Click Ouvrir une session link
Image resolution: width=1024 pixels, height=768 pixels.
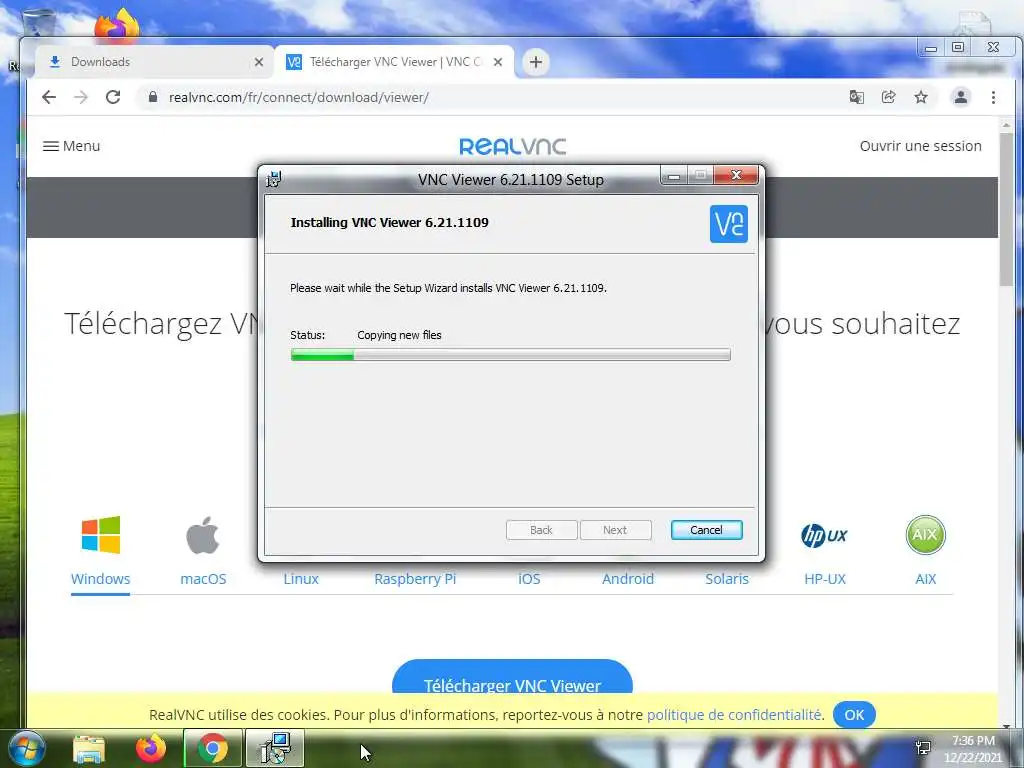pyautogui.click(x=920, y=146)
